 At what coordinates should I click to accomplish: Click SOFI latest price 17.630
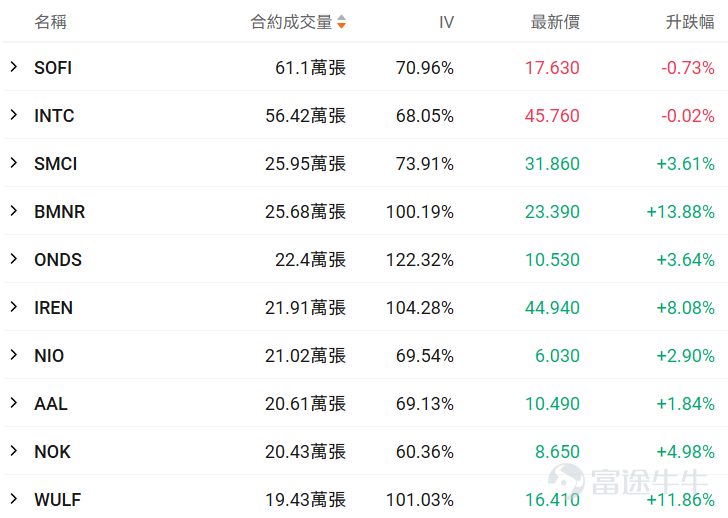coord(552,68)
